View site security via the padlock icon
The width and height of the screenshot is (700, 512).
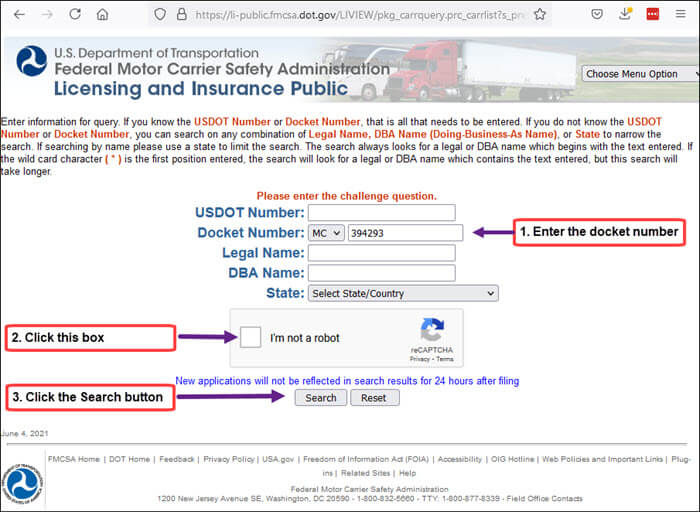pyautogui.click(x=181, y=14)
